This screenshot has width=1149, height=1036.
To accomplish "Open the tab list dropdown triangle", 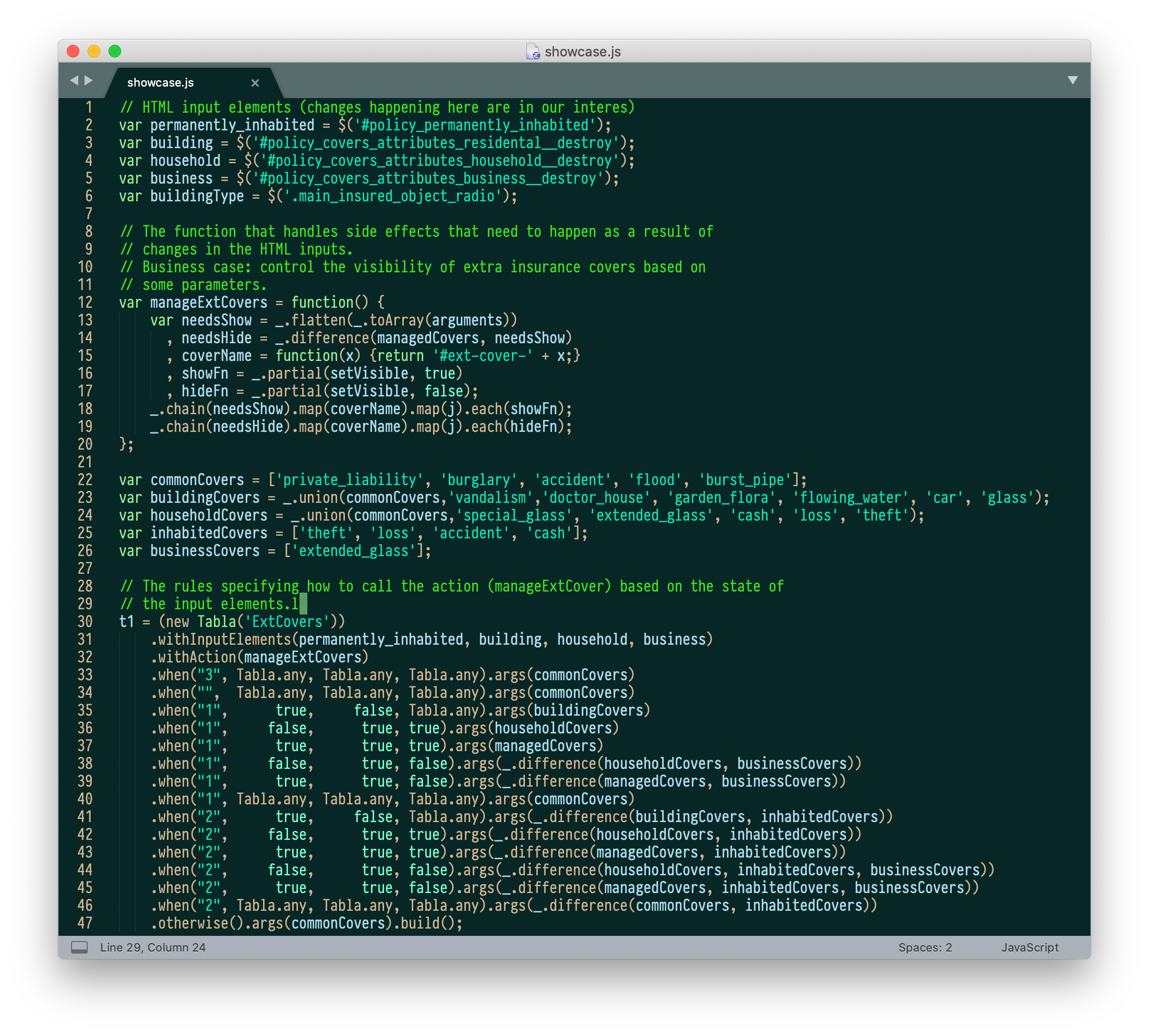I will (x=1072, y=80).
